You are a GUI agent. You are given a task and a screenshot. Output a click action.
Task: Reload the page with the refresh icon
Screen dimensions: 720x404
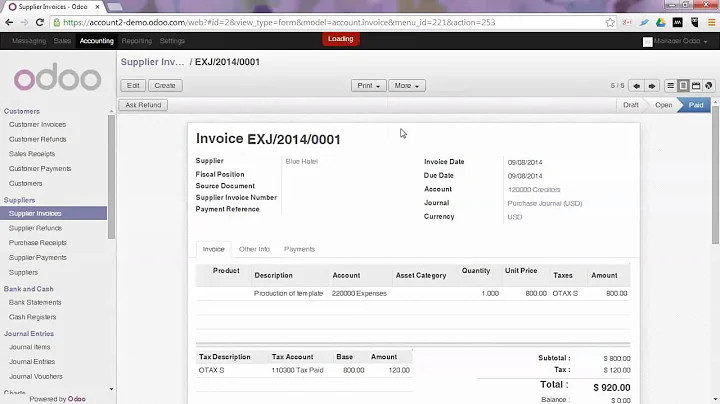coord(39,22)
